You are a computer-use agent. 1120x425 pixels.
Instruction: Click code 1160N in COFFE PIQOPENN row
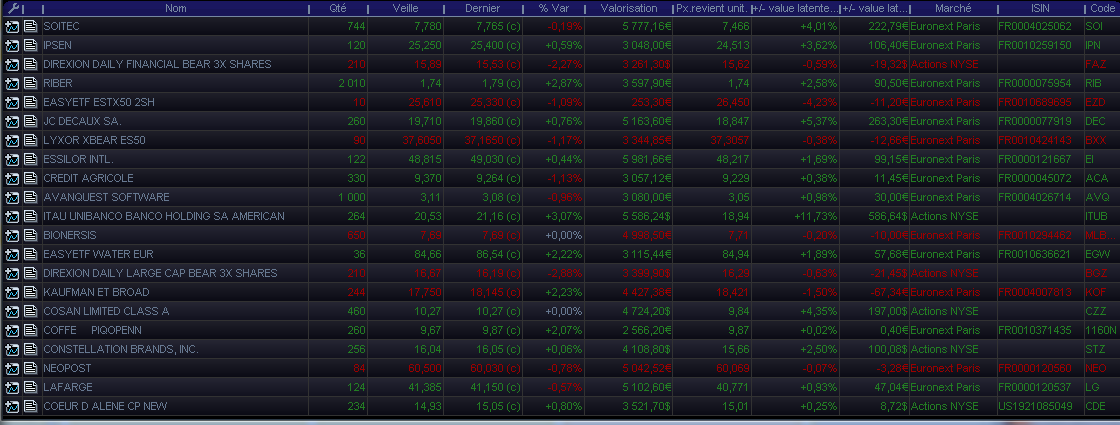(x=1101, y=330)
